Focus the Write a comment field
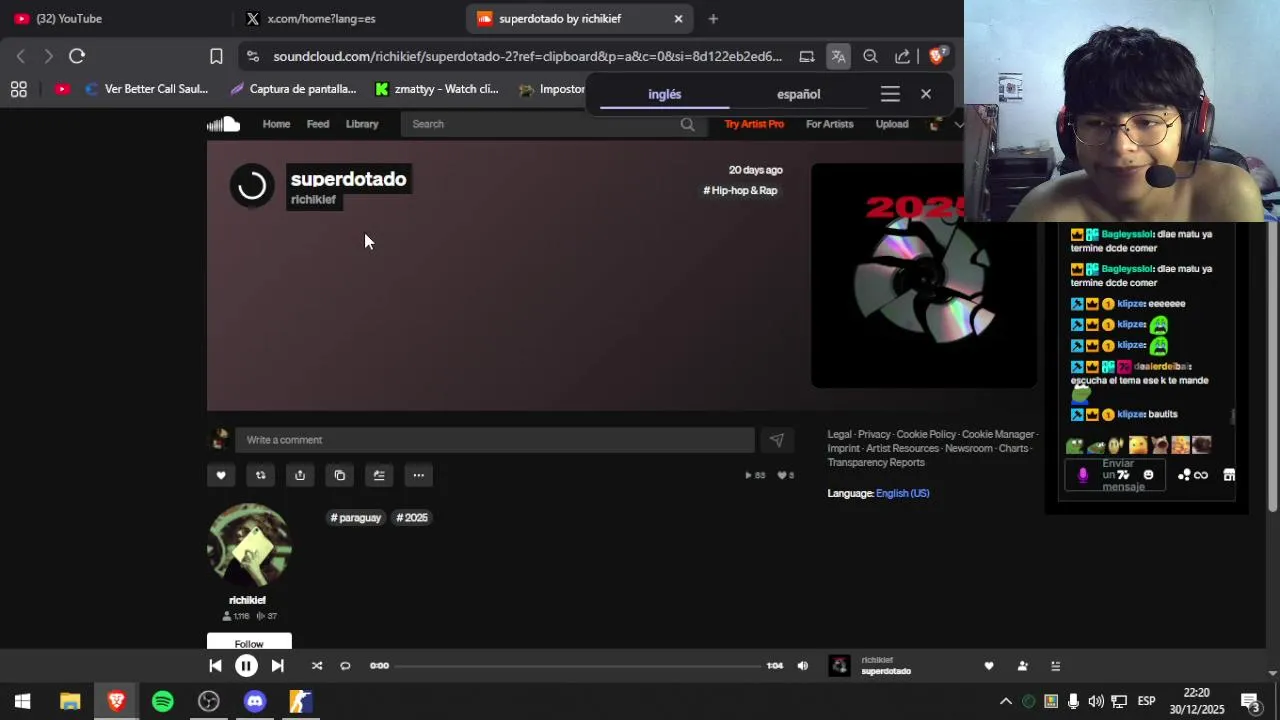Viewport: 1280px width, 720px height. [x=495, y=440]
